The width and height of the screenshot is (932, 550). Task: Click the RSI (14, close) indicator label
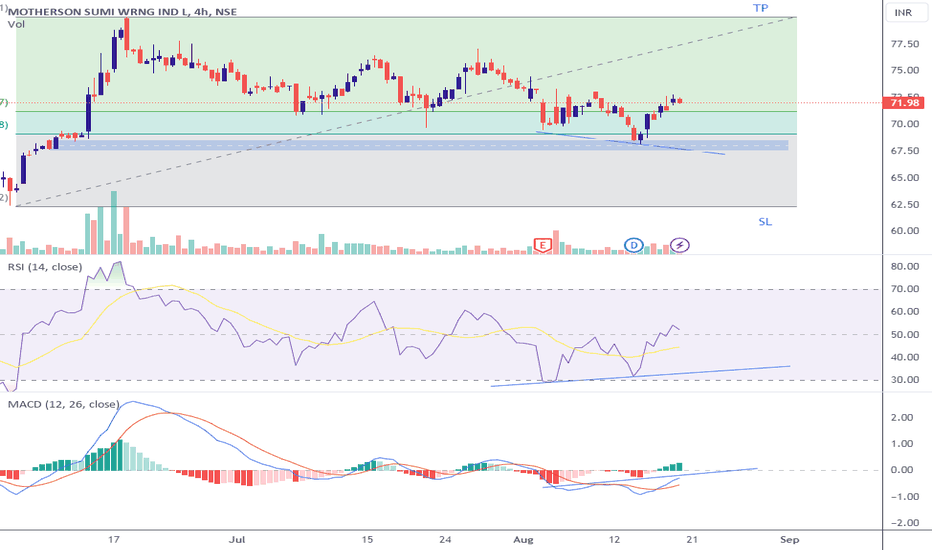pos(45,267)
